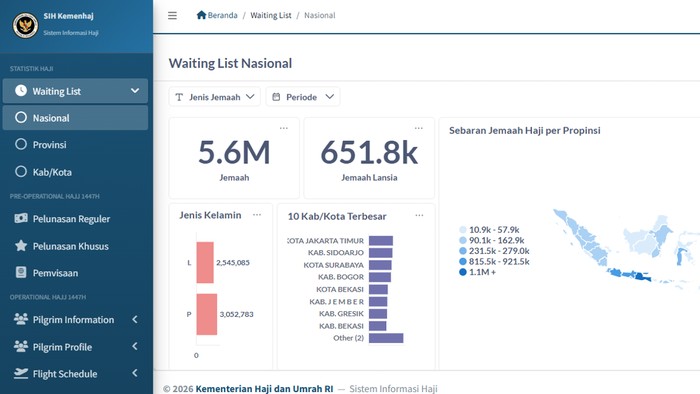The height and width of the screenshot is (394, 700).
Task: Click Waiting List Nasional heading
Action: pyautogui.click(x=230, y=63)
